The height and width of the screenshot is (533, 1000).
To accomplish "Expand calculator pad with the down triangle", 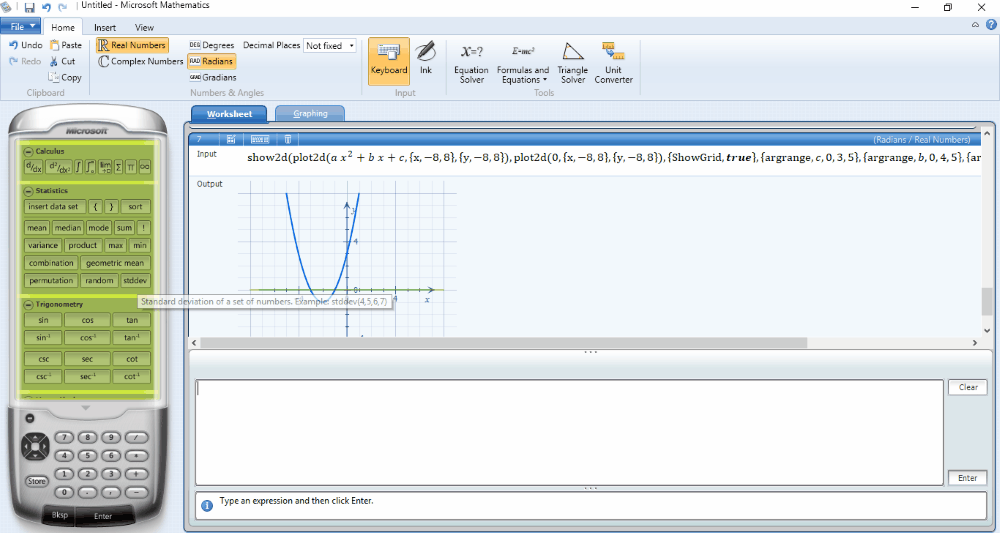I will pos(87,407).
